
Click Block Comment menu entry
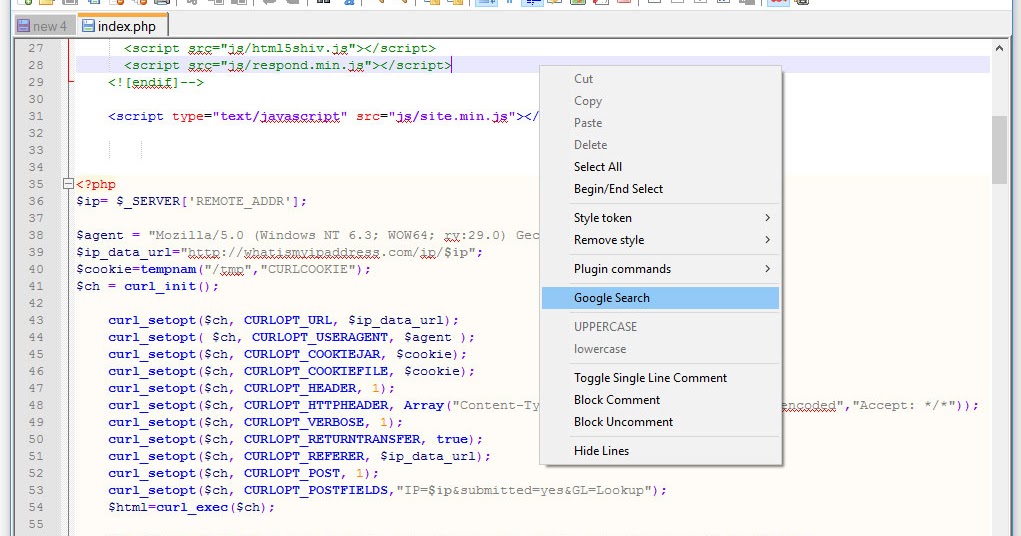(x=660, y=400)
